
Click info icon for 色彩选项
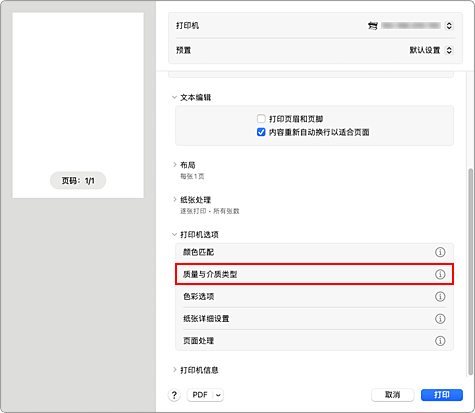point(440,296)
